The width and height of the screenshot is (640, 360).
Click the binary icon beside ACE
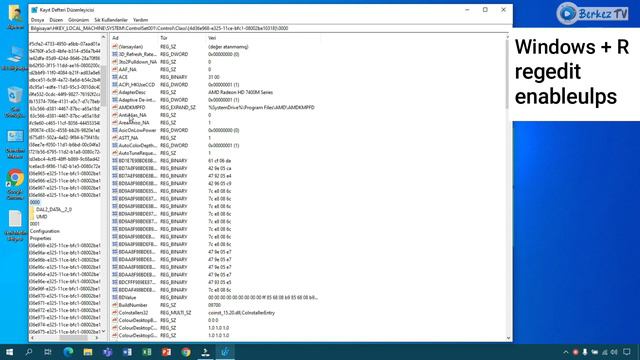115,77
